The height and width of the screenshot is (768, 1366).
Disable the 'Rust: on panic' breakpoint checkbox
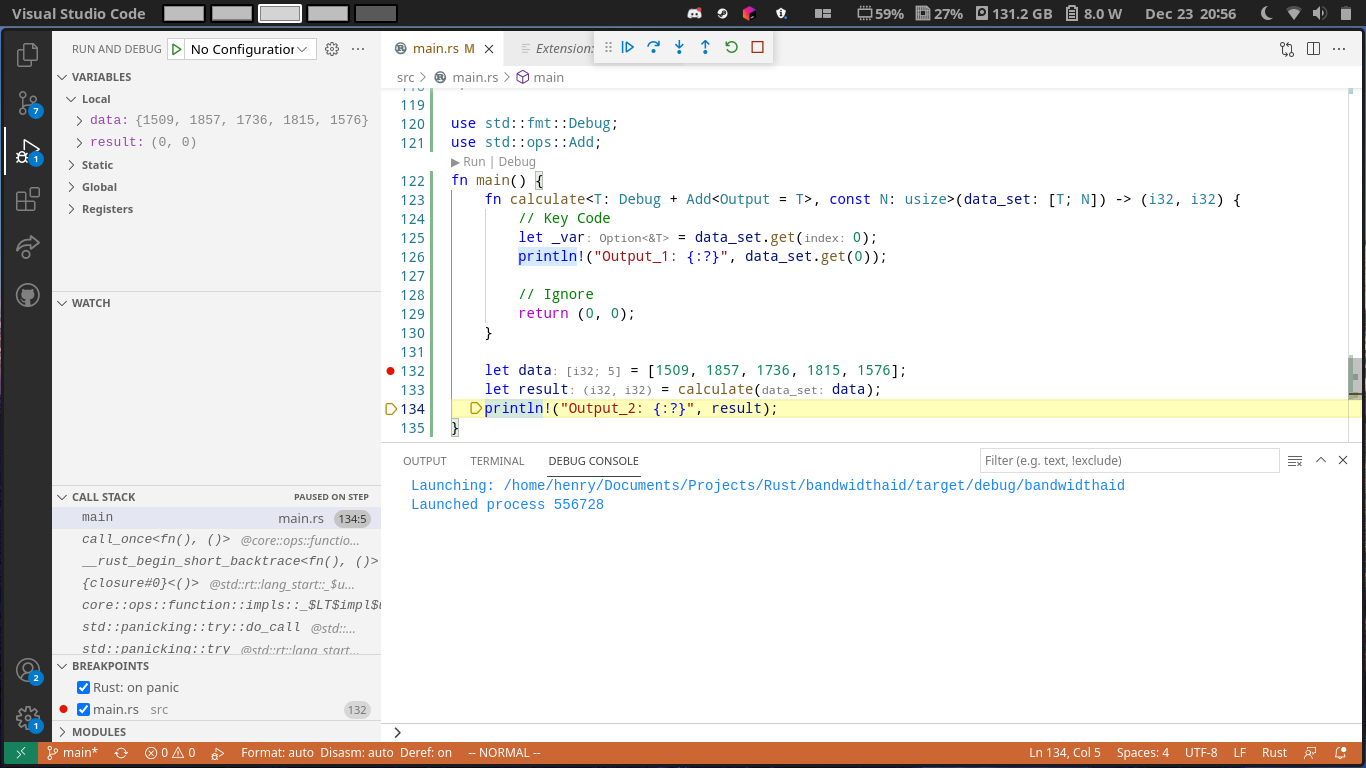[83, 687]
